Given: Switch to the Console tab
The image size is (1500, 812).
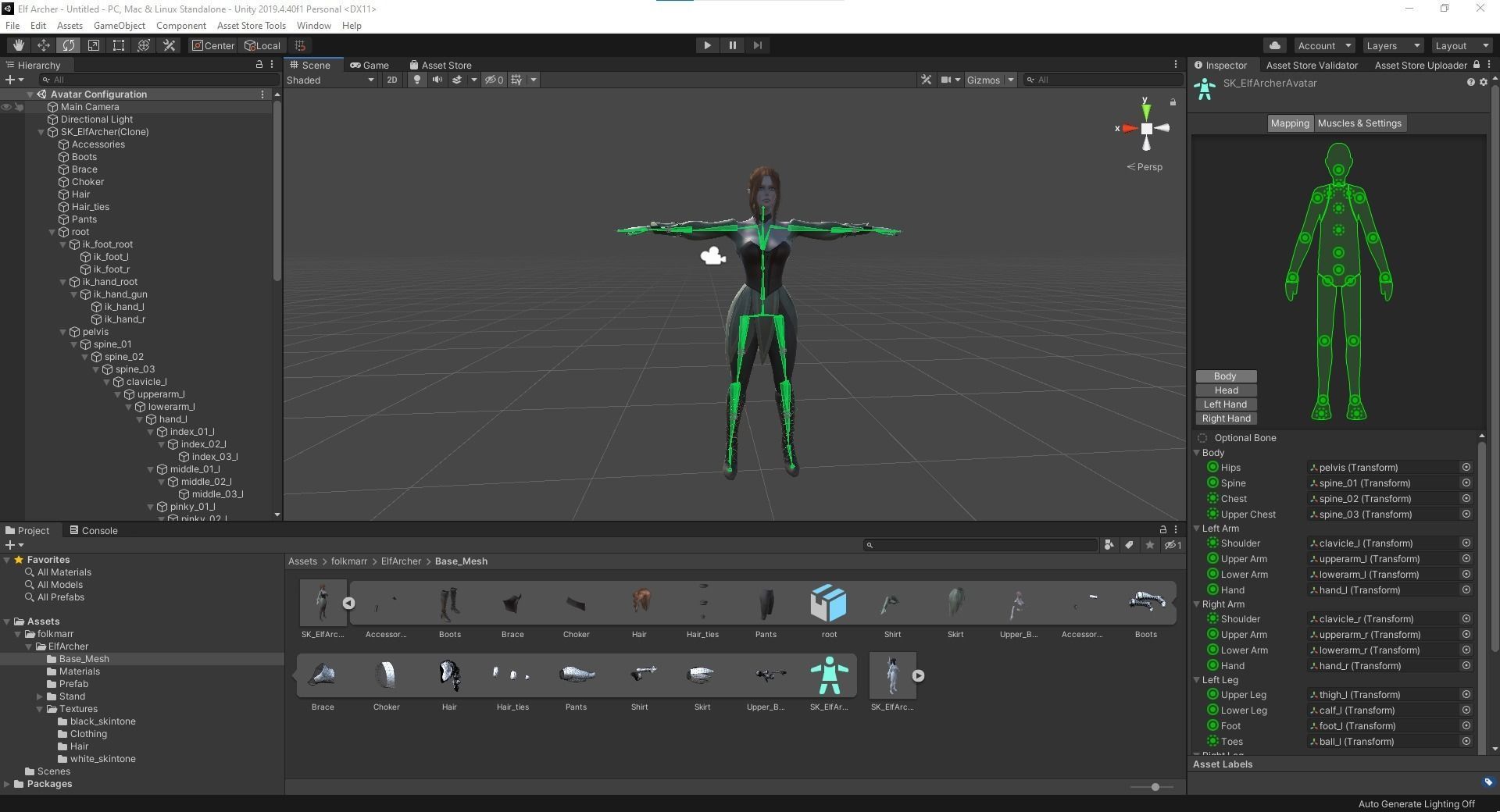Looking at the screenshot, I should pos(94,531).
